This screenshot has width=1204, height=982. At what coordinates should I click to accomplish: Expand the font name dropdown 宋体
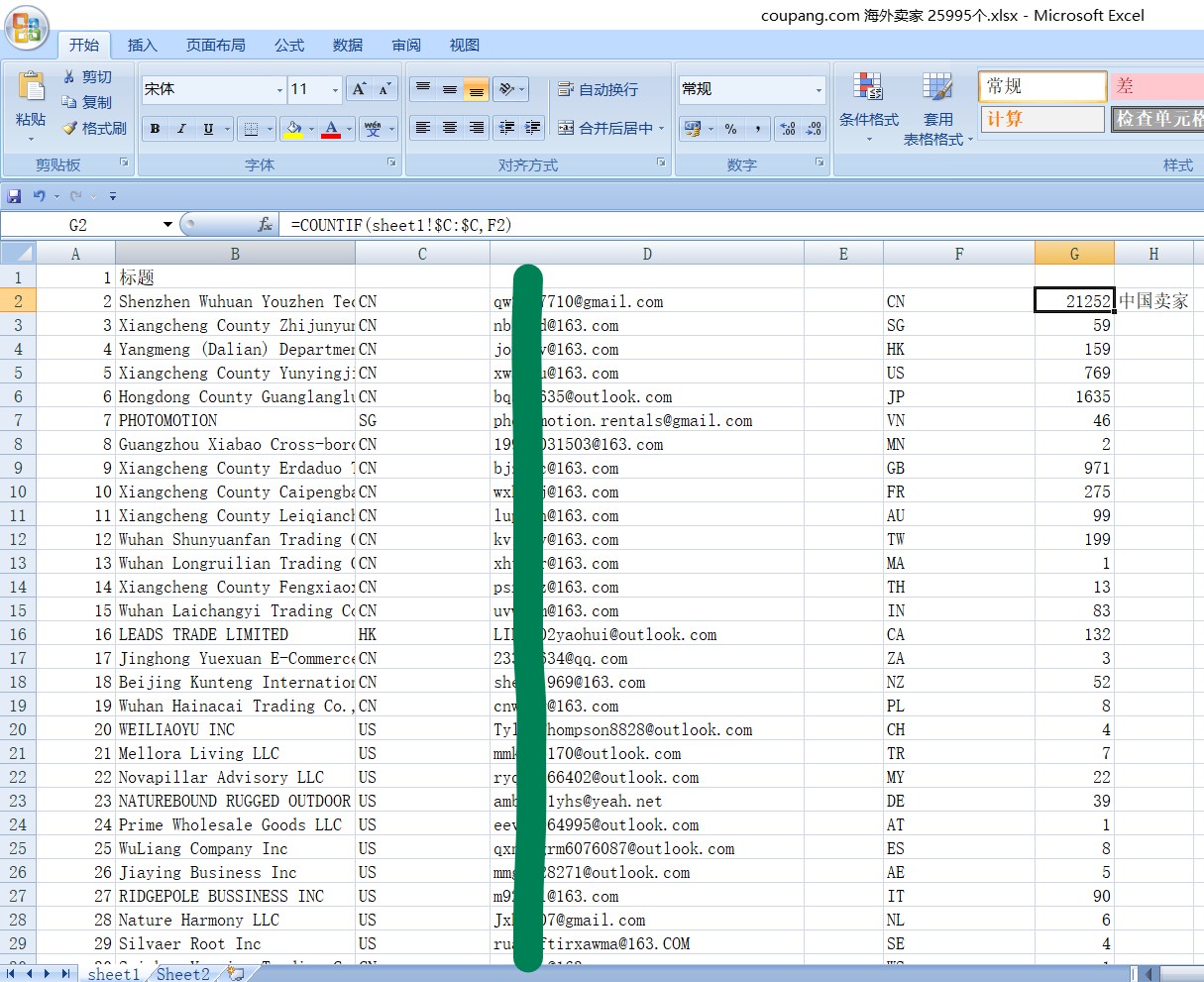tap(279, 90)
